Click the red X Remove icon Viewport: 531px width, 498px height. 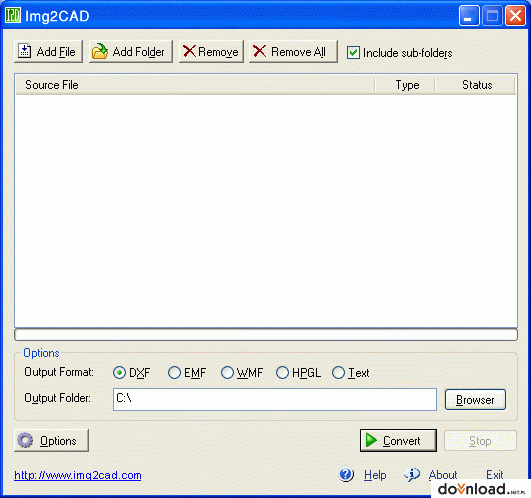tap(189, 51)
